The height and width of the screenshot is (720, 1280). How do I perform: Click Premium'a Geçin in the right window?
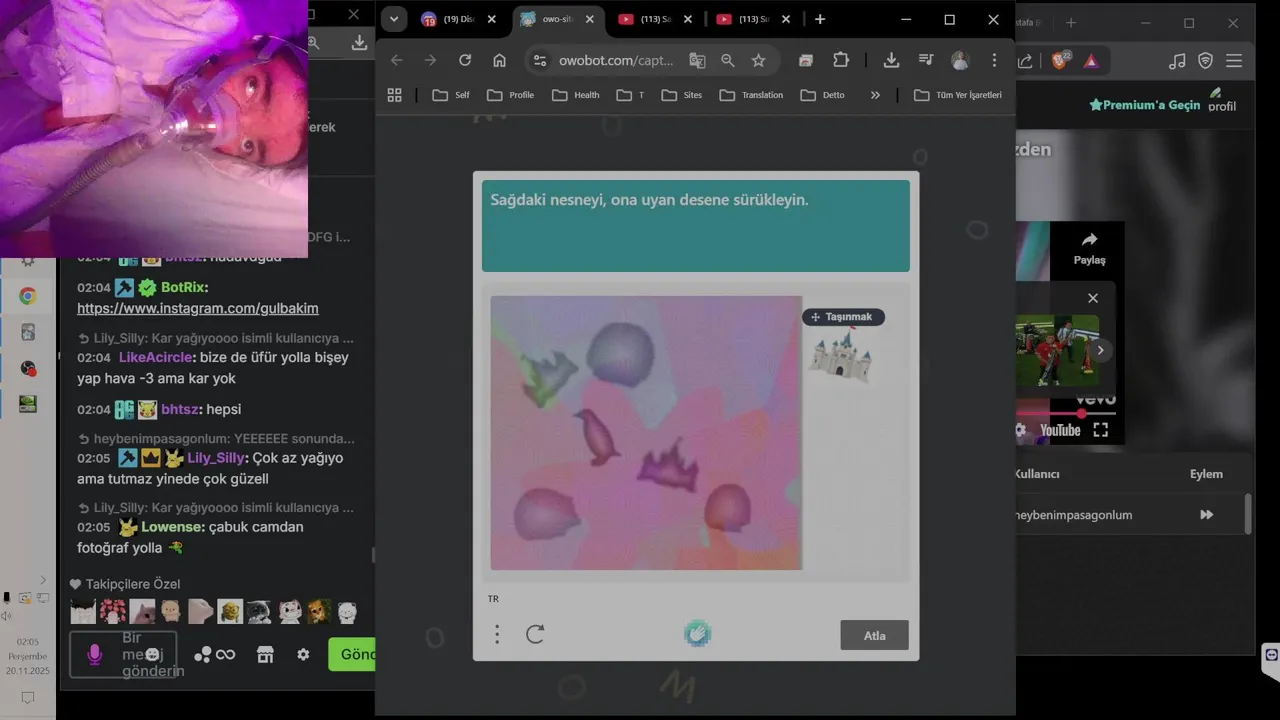tap(1144, 105)
